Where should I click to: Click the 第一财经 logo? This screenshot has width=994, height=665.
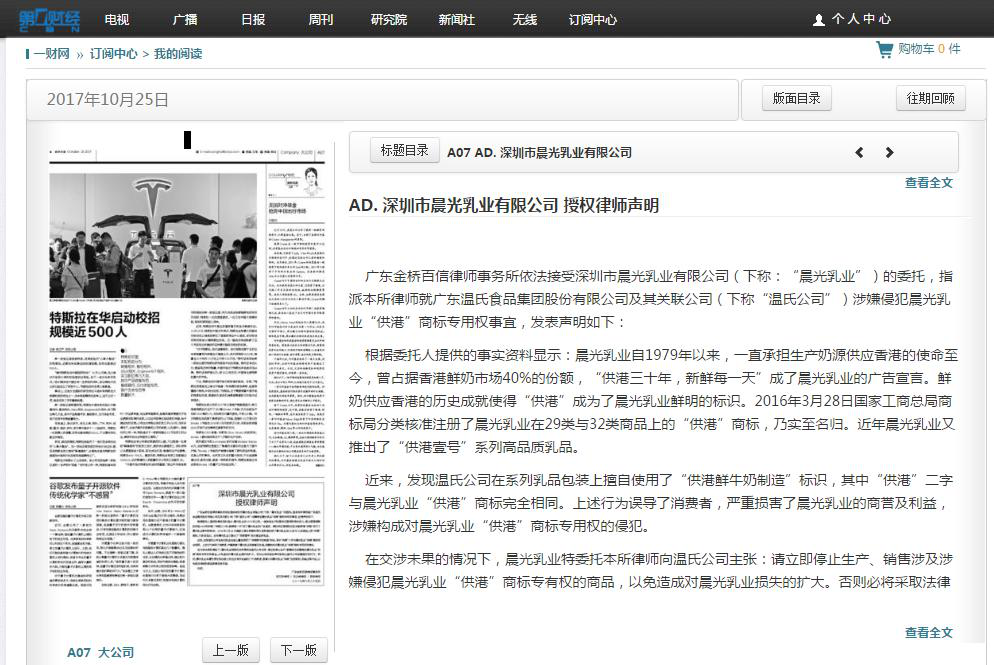click(48, 19)
